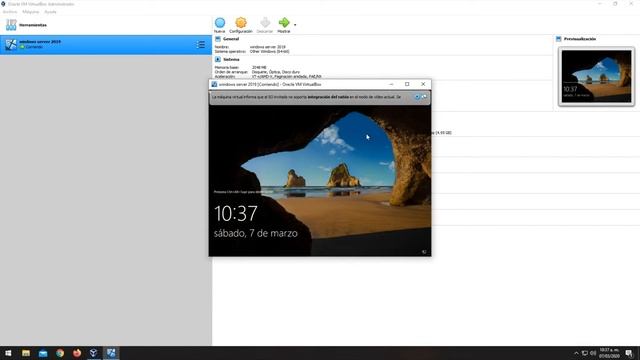Click the Oracle VM VirtualBox app icon in title bar
Screen dimensions: 640x360
pos(3,4)
